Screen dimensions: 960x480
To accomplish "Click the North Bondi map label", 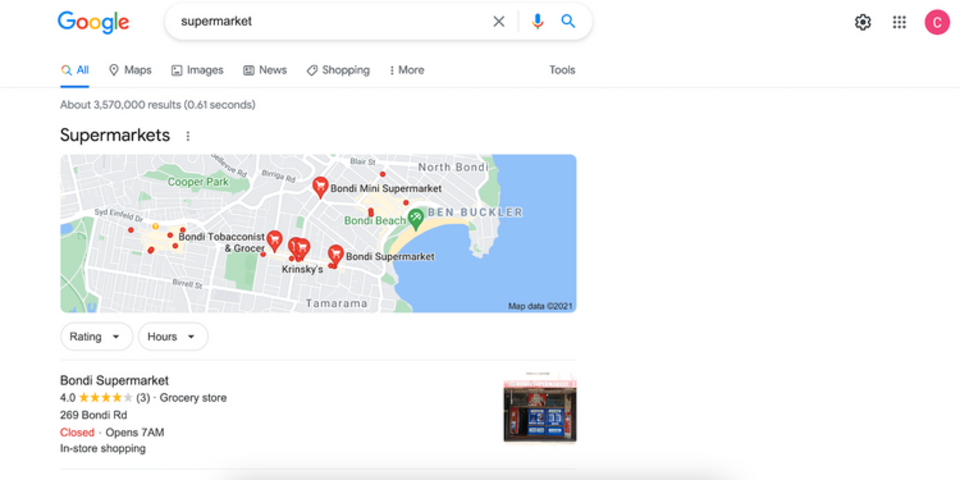I will tap(453, 168).
